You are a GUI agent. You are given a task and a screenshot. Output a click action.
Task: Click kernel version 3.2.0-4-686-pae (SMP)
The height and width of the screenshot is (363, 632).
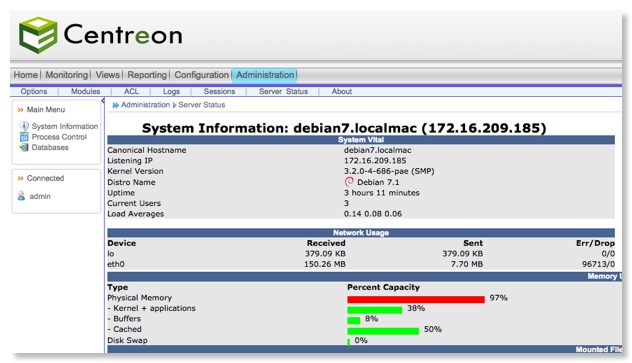(x=389, y=171)
